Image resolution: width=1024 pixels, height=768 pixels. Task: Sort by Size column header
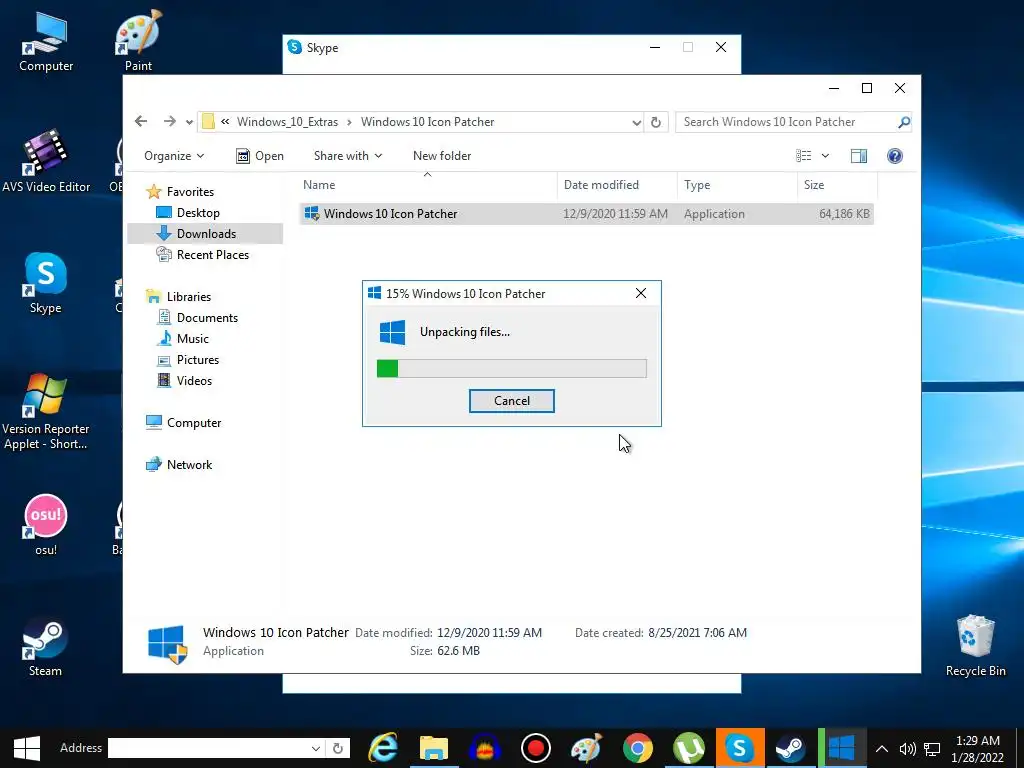click(x=837, y=185)
